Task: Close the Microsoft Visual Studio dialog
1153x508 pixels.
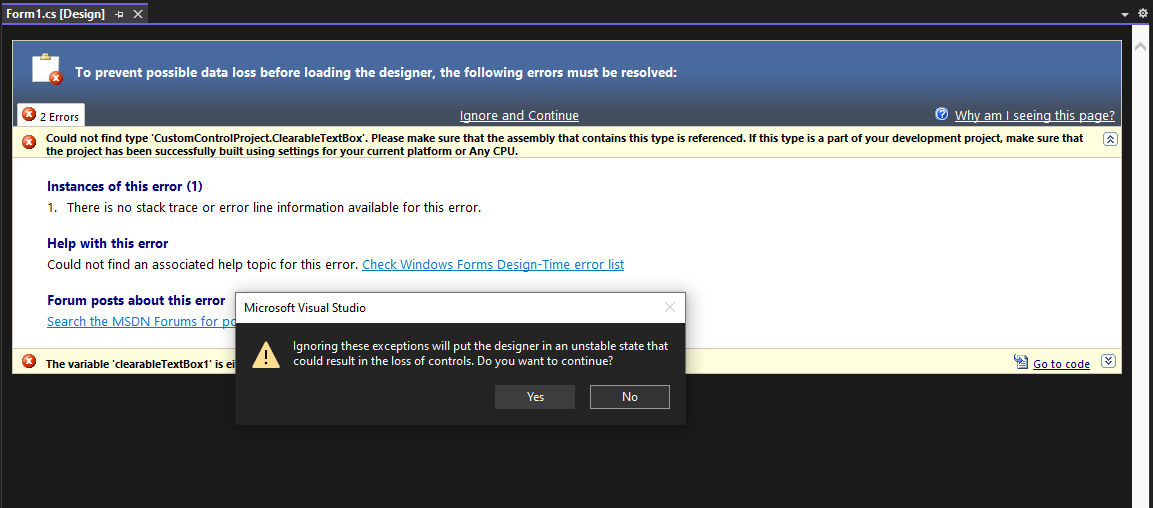Action: 669,307
